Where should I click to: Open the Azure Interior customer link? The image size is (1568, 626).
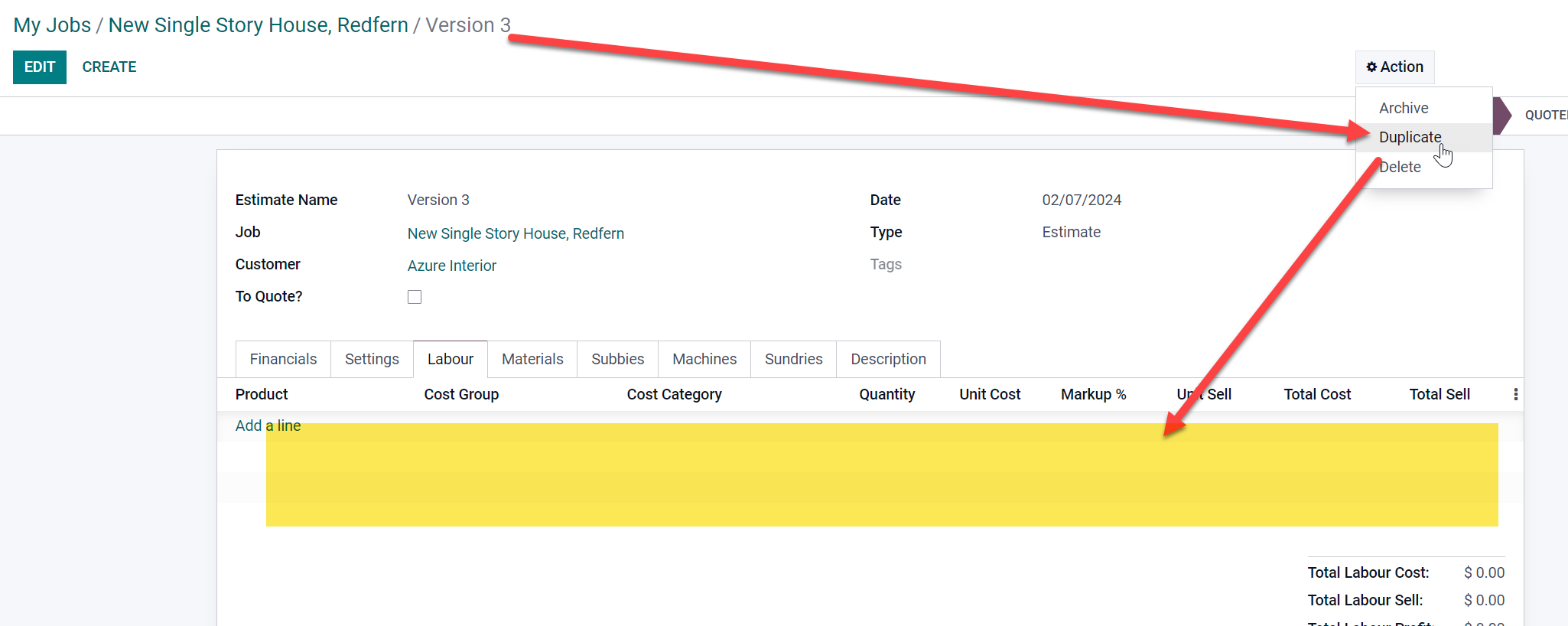(452, 266)
